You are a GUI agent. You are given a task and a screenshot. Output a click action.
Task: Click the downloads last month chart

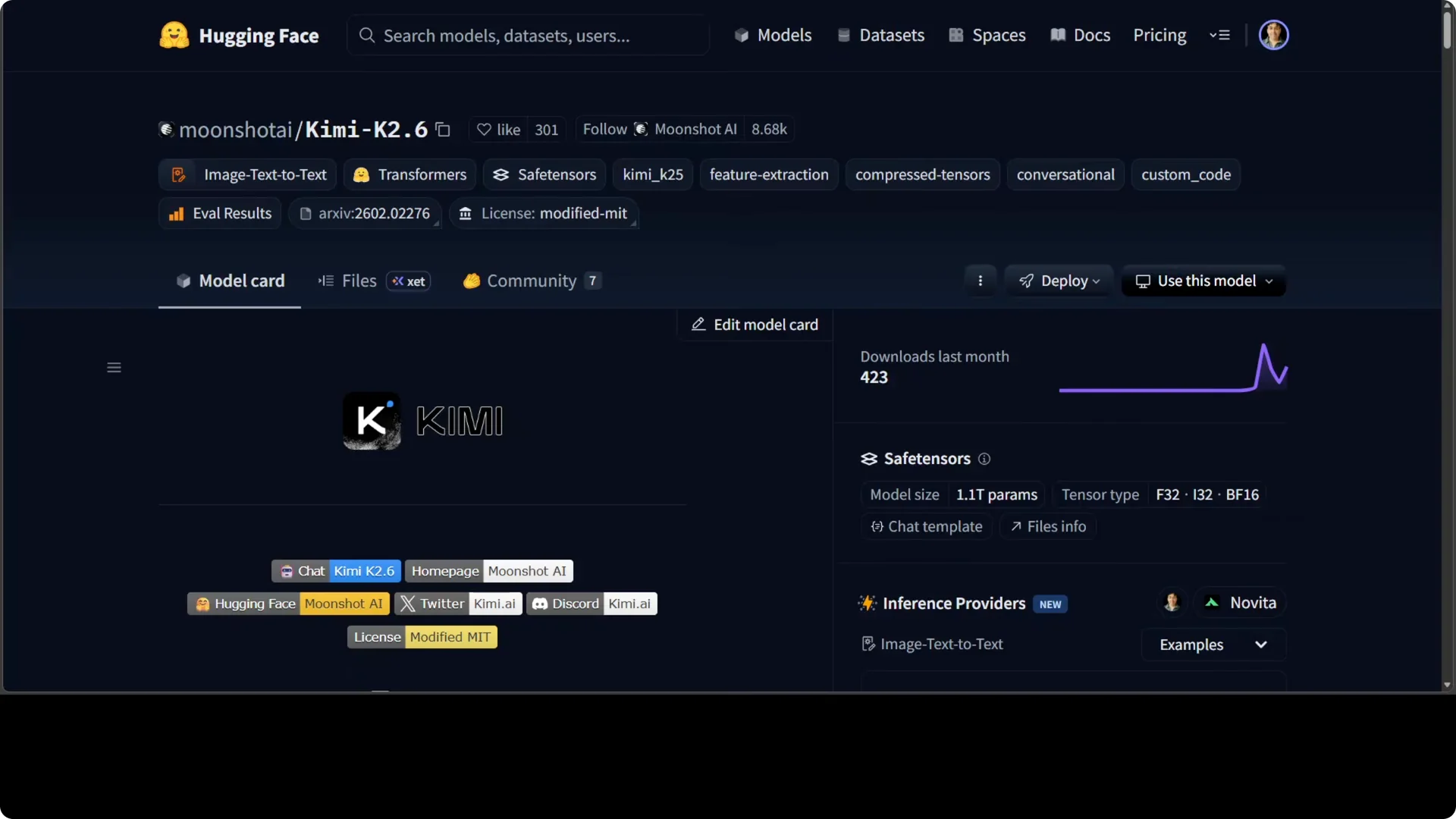pyautogui.click(x=1173, y=368)
